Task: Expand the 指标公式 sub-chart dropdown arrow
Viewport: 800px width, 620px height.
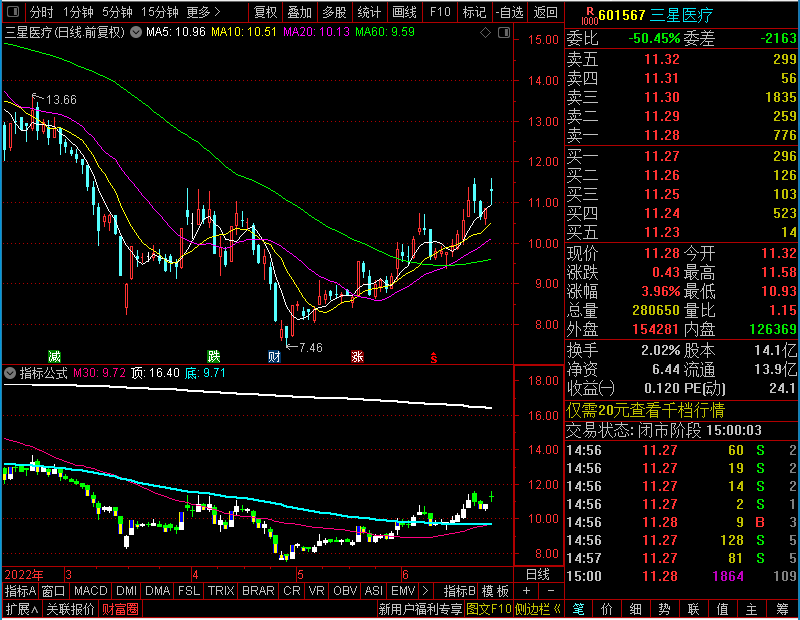Action: tap(10, 373)
